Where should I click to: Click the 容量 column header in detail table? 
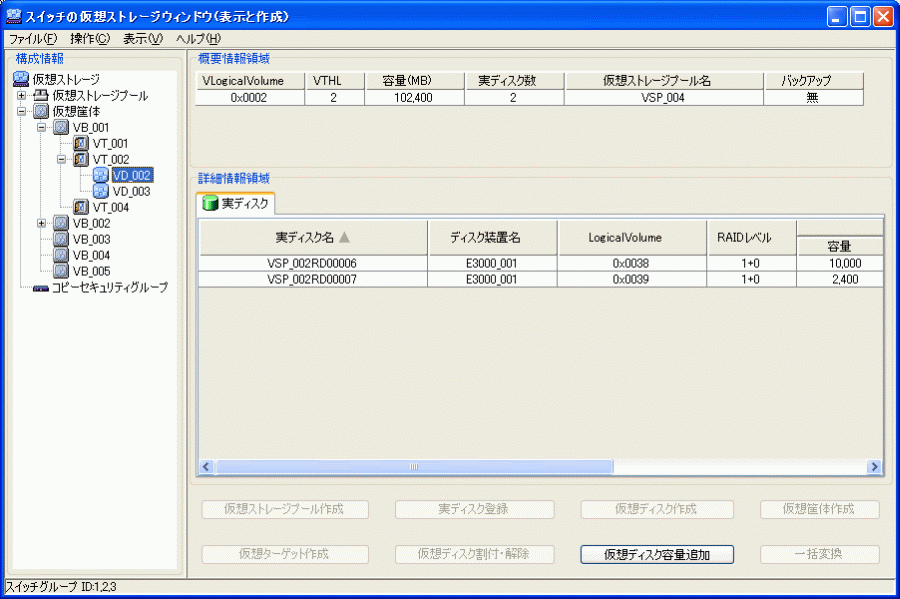[840, 246]
